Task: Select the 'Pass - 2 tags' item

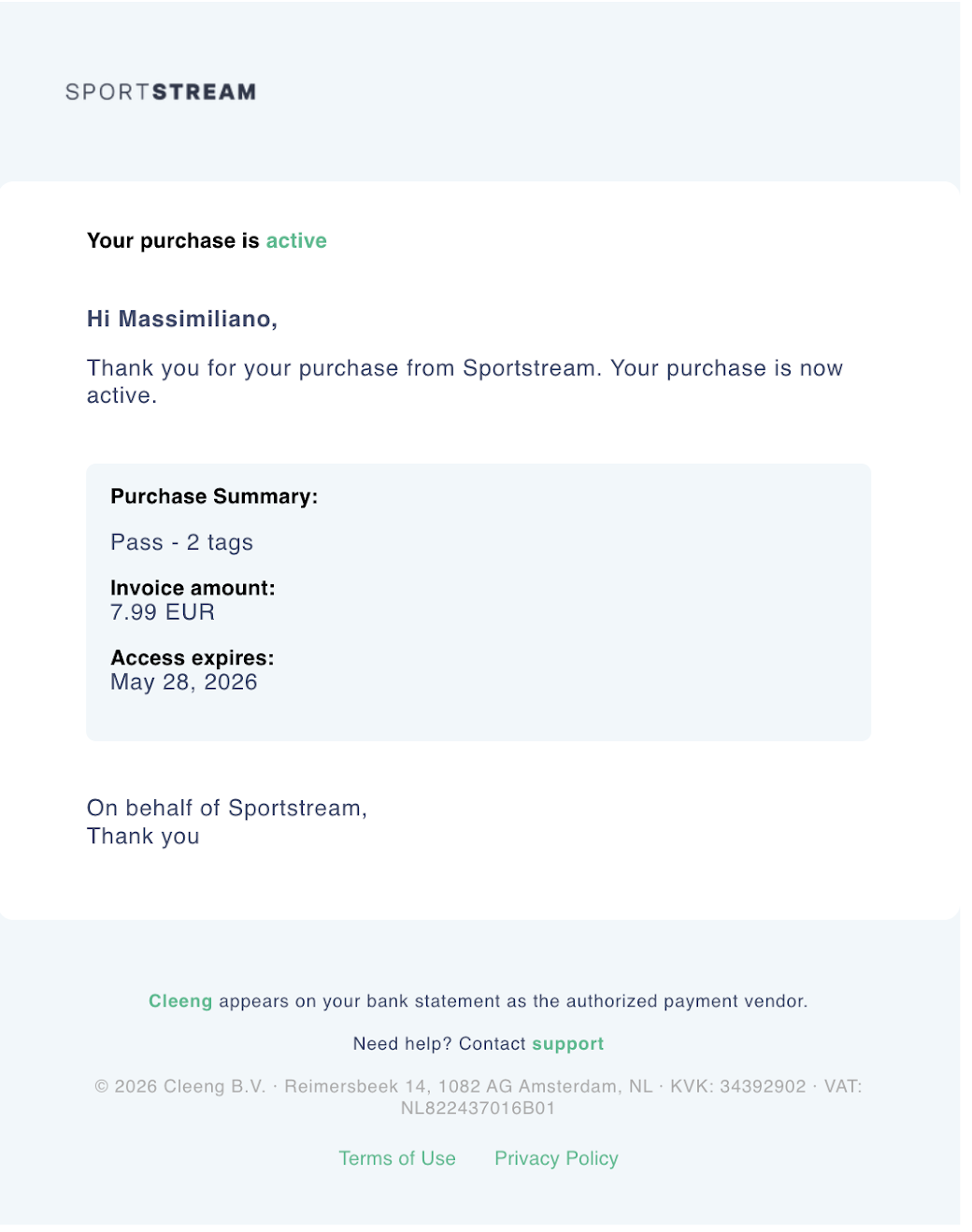Action: [182, 542]
